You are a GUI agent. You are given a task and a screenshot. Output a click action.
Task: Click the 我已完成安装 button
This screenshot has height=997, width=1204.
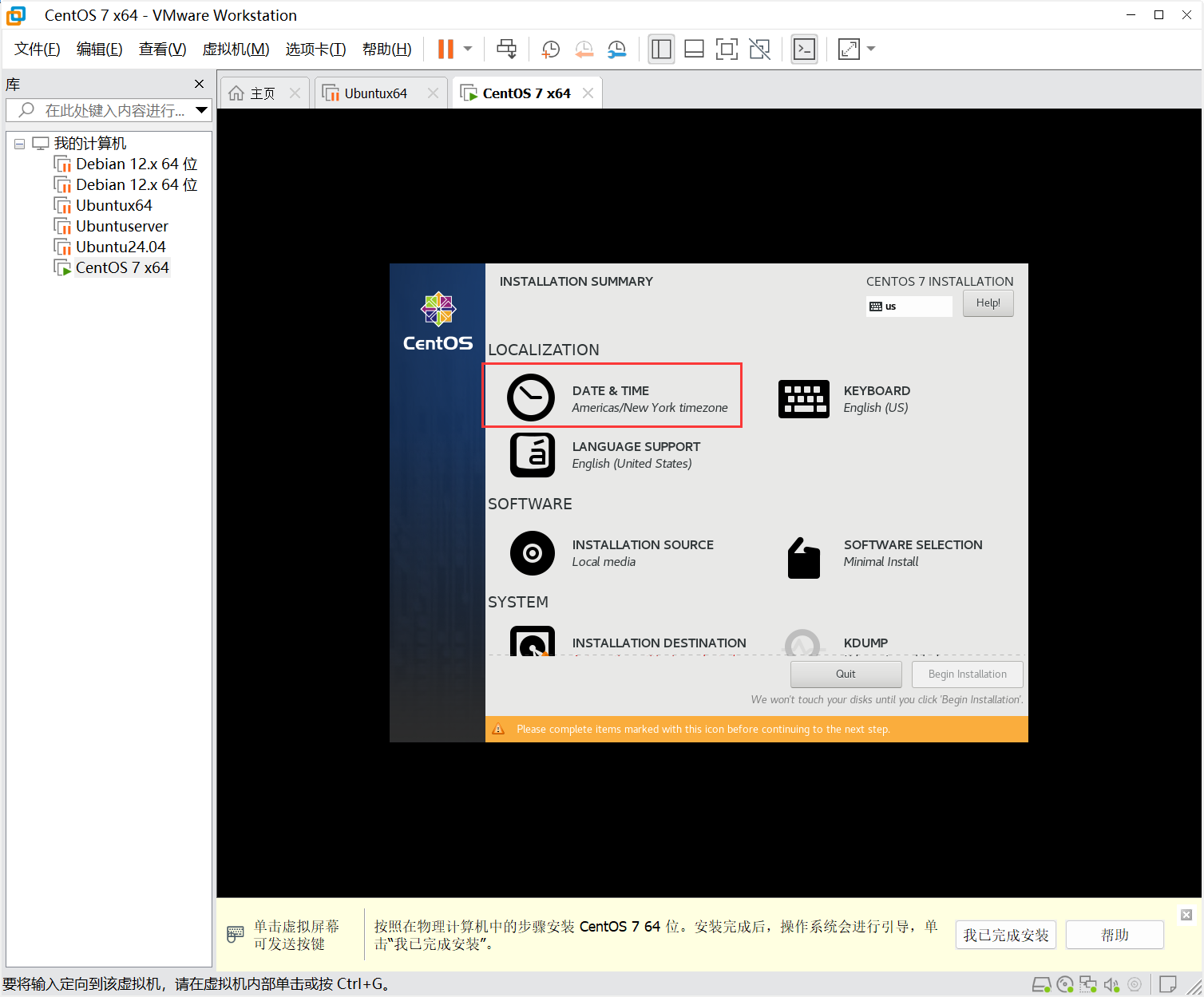coord(1005,935)
